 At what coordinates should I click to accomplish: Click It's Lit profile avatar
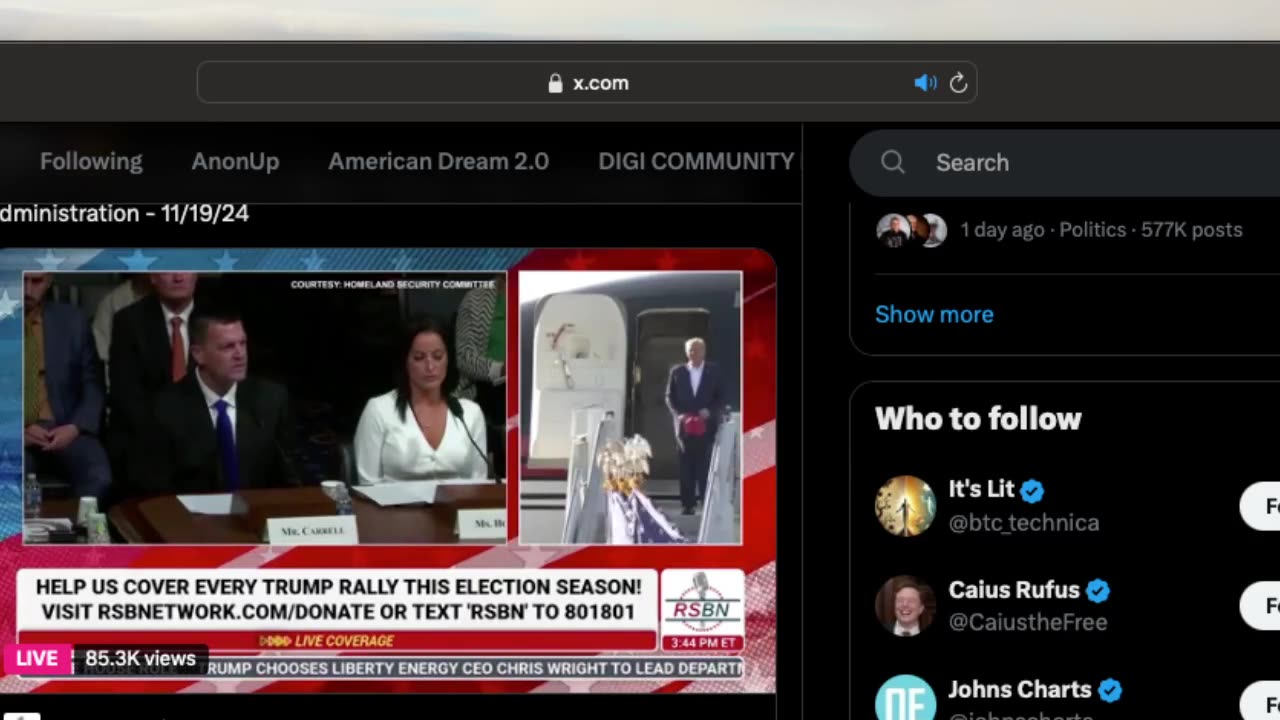click(905, 506)
